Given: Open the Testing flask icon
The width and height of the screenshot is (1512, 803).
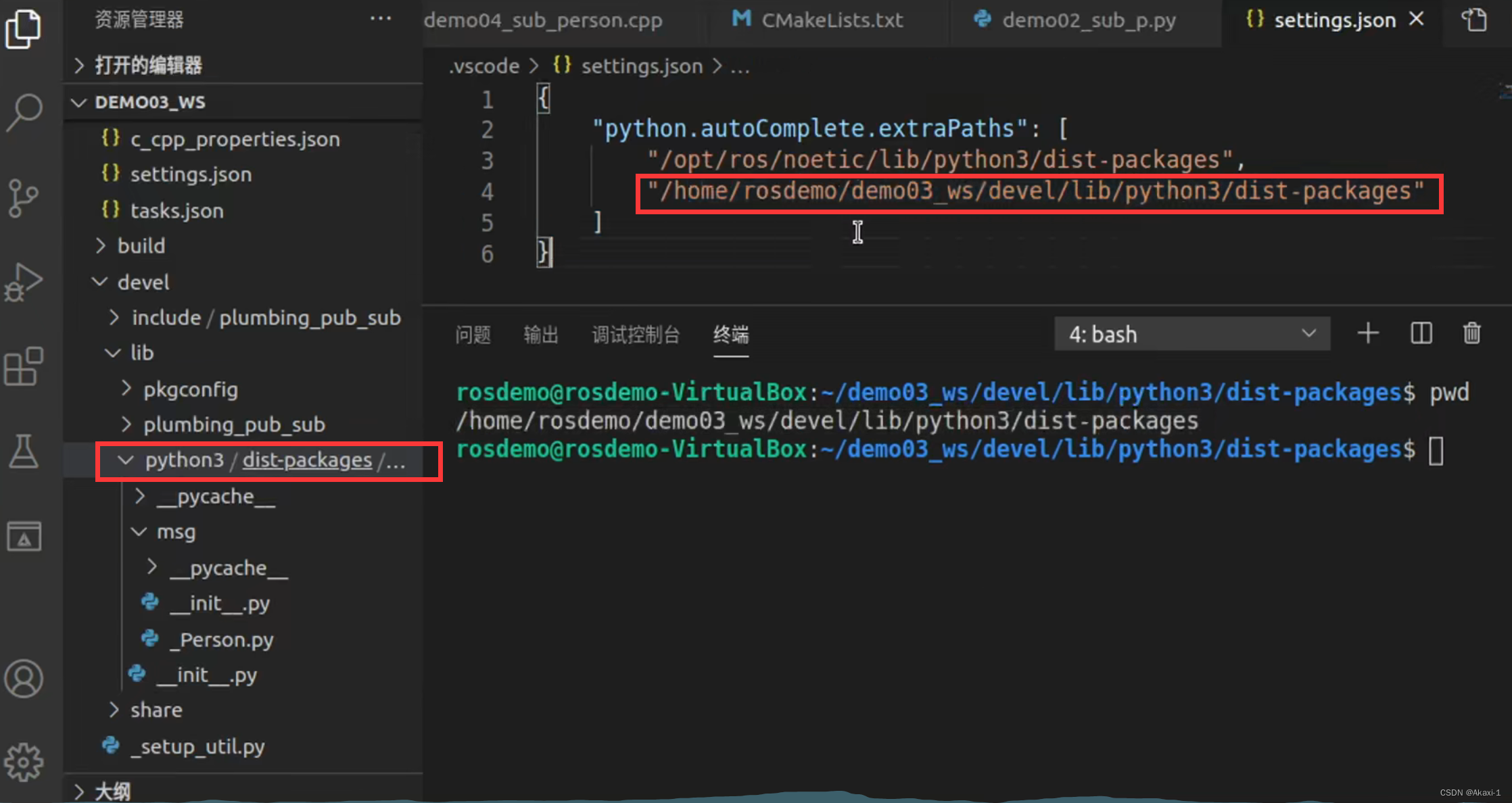Looking at the screenshot, I should (24, 452).
